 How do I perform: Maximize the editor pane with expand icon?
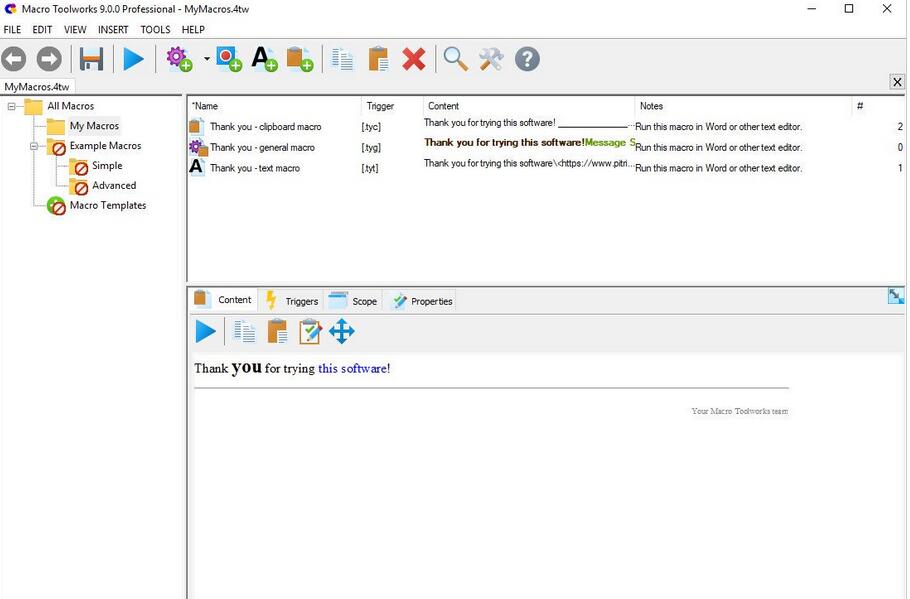895,296
